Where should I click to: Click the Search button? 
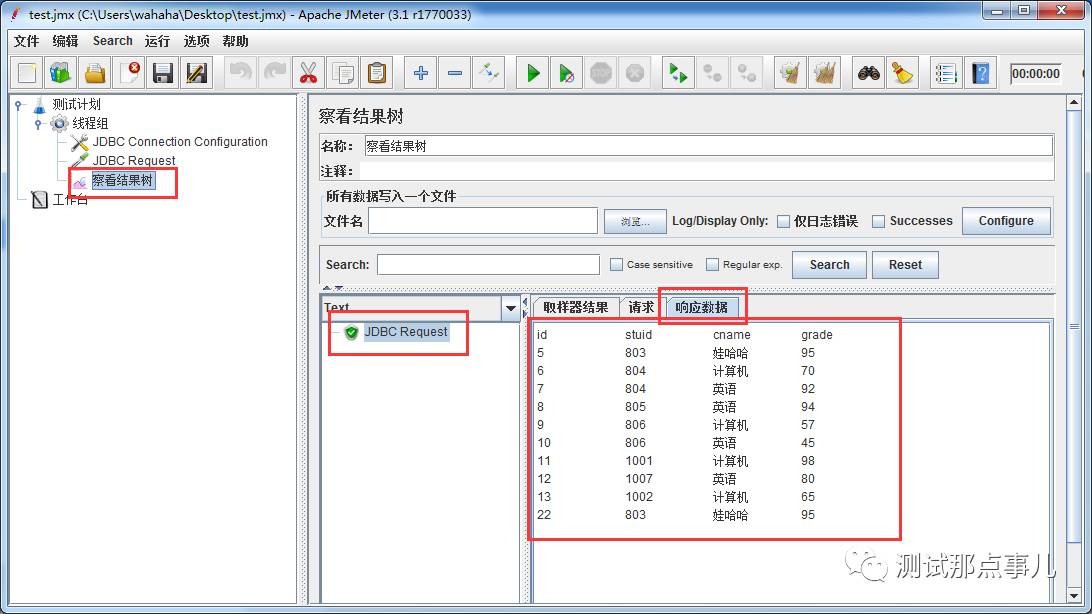[829, 265]
